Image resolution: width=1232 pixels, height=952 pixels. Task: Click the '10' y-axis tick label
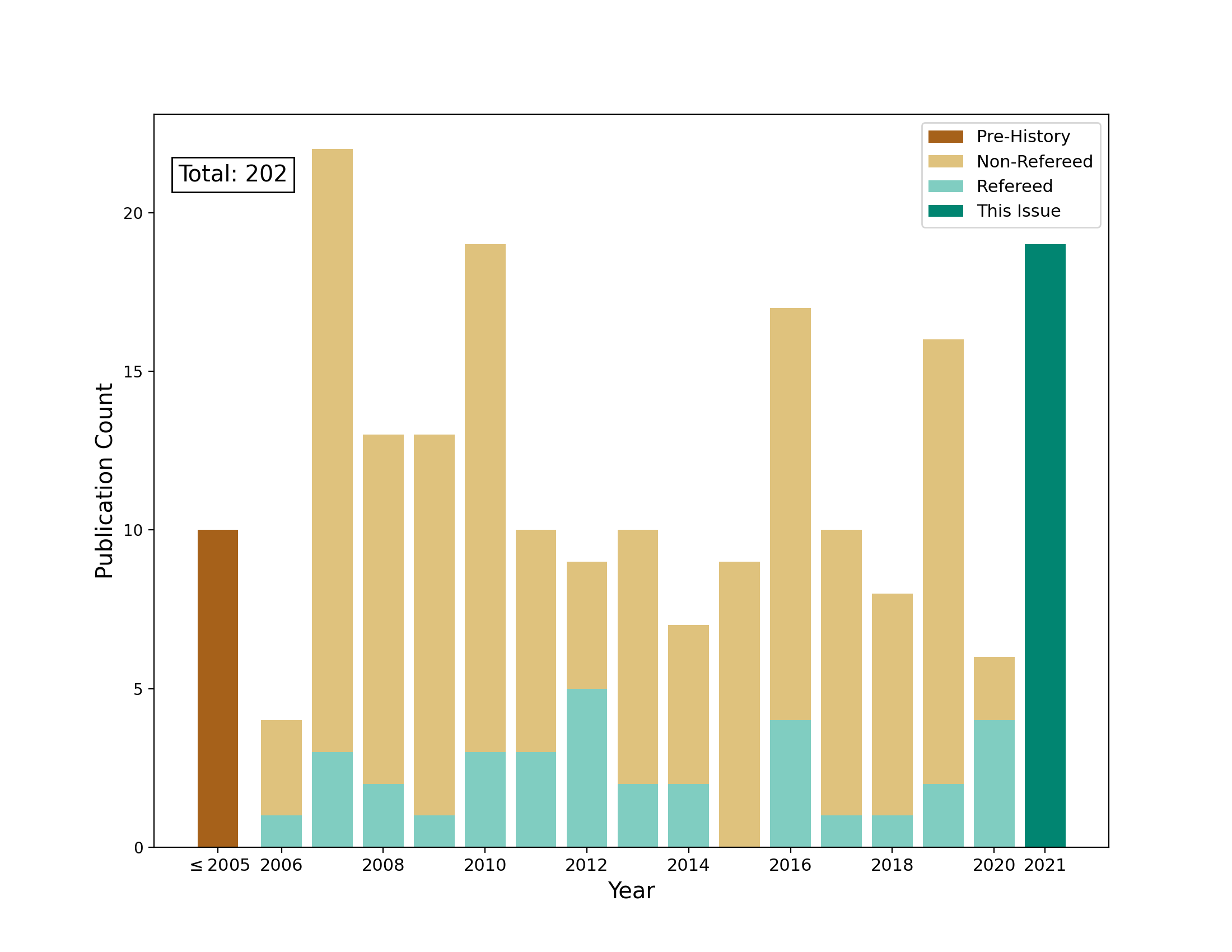pos(133,530)
